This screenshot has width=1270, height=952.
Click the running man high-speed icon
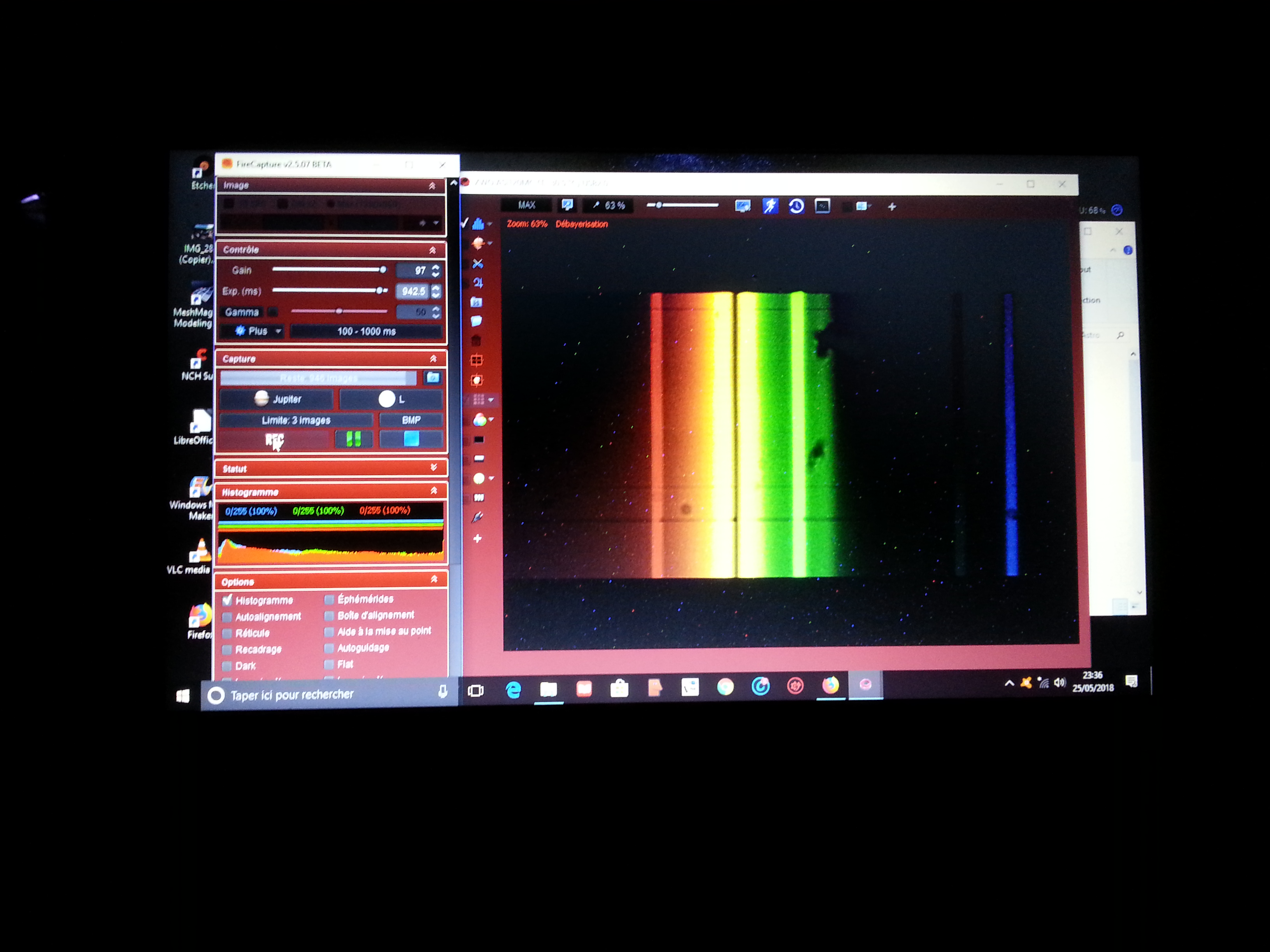[x=770, y=206]
